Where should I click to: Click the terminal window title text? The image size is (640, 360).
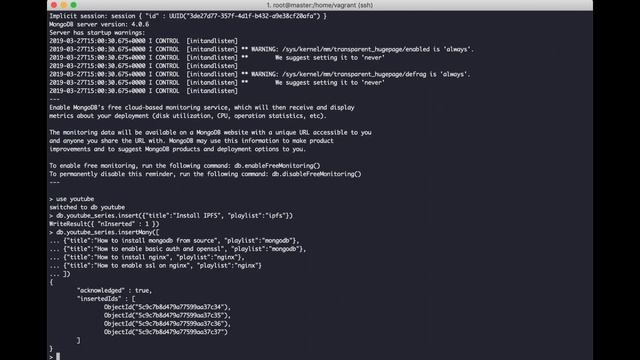(320, 5)
